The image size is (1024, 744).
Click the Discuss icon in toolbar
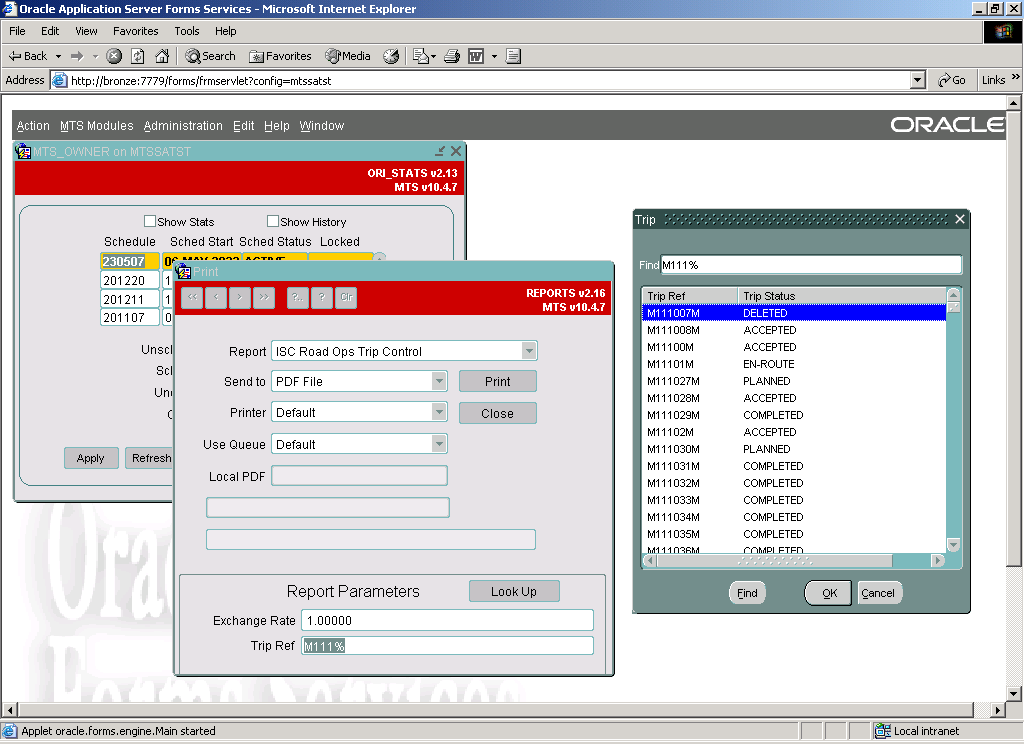(513, 56)
